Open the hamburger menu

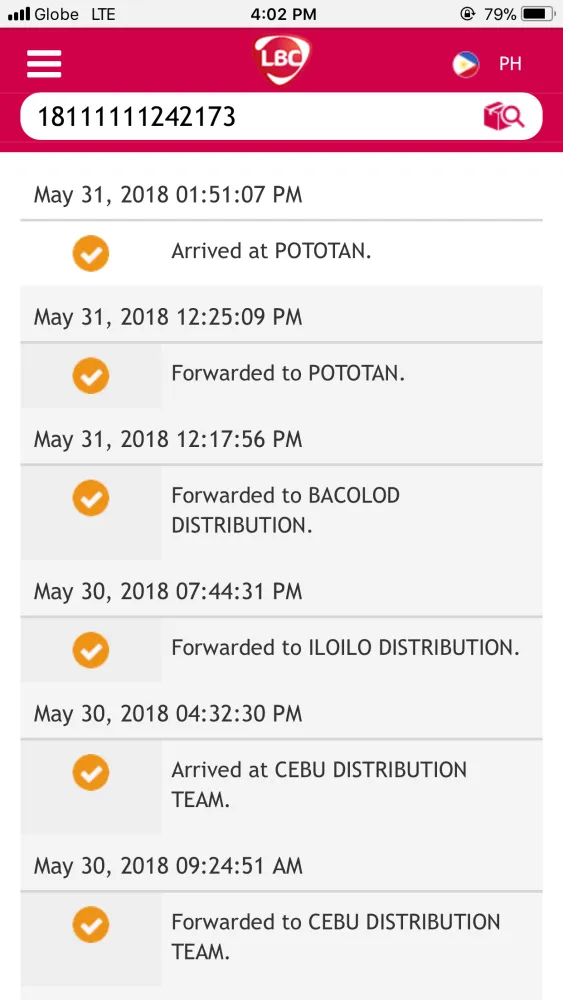click(44, 64)
